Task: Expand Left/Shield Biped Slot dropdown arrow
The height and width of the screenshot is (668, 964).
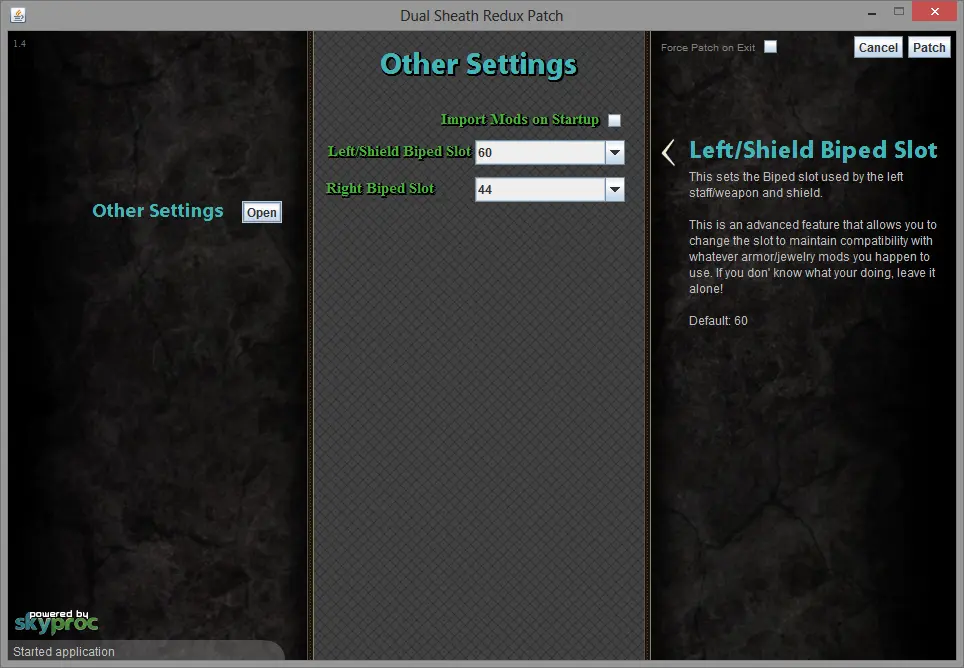Action: point(615,153)
